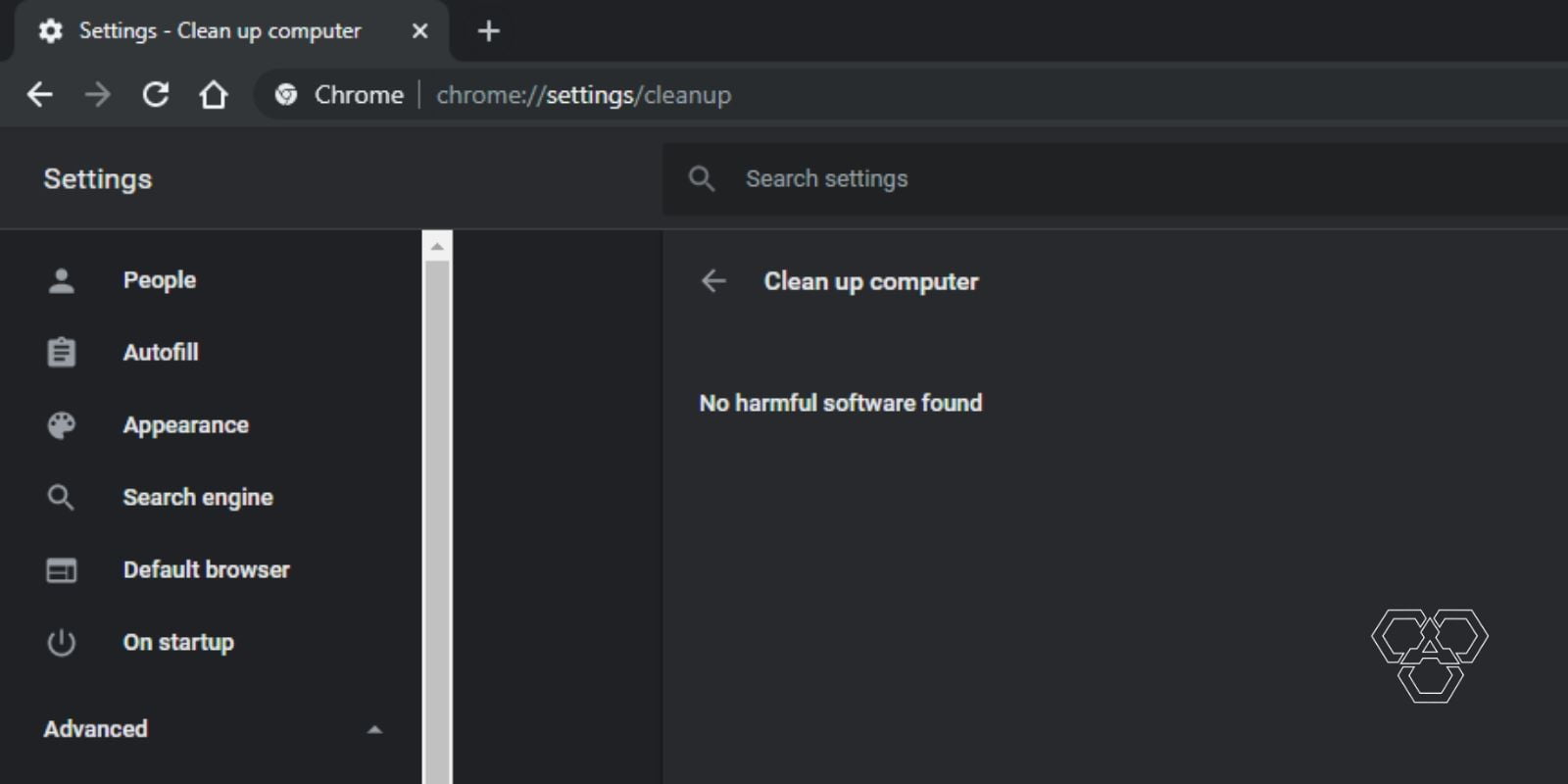Click the gear icon on the tab

[51, 31]
